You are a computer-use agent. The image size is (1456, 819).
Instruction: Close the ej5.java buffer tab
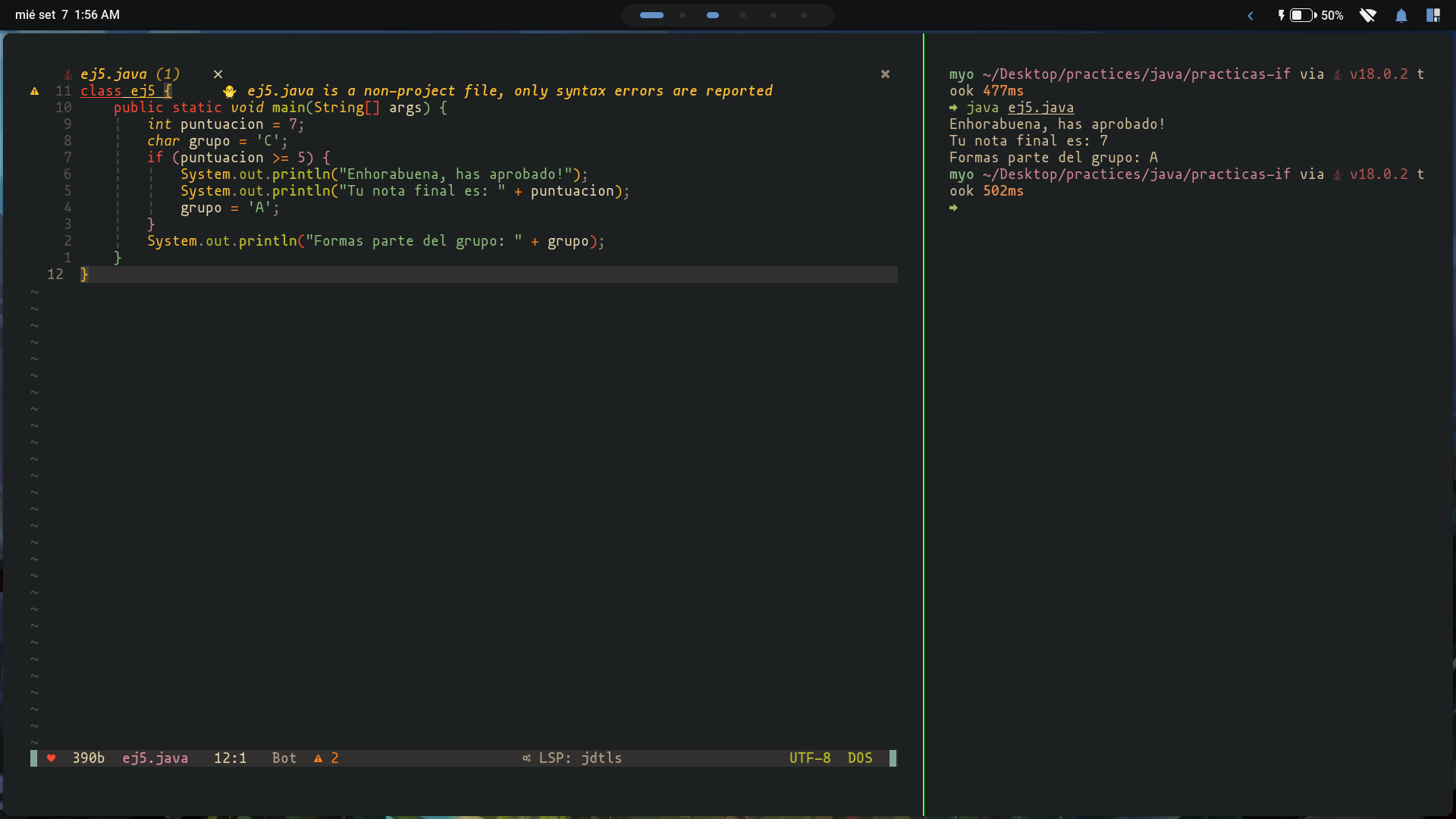click(218, 74)
